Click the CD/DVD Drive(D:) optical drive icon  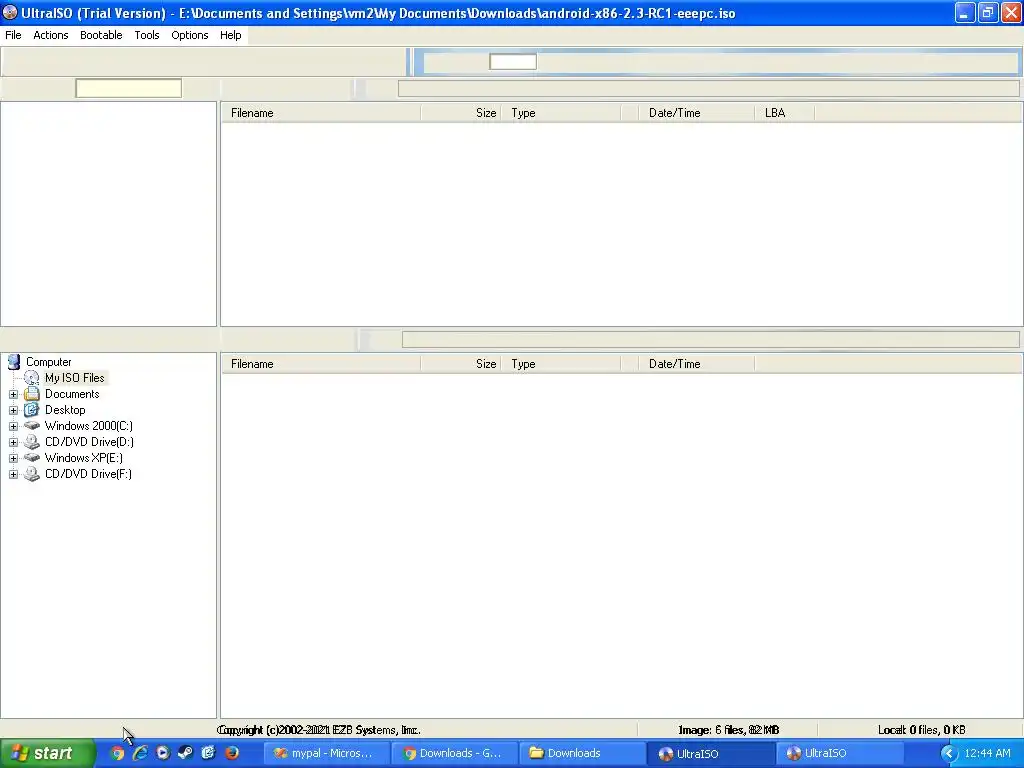click(x=31, y=442)
